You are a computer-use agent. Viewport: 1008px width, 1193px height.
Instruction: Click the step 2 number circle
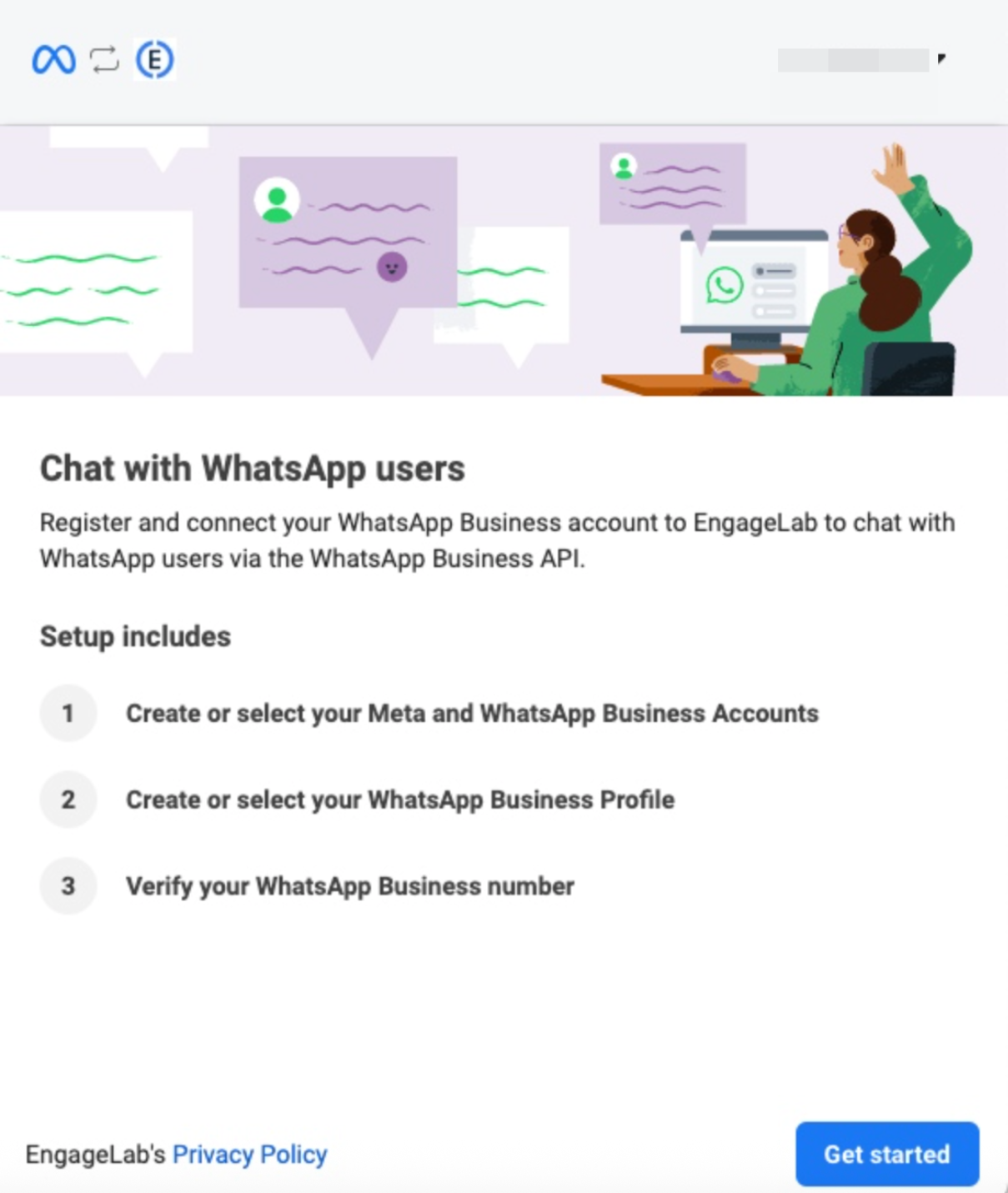pos(68,800)
